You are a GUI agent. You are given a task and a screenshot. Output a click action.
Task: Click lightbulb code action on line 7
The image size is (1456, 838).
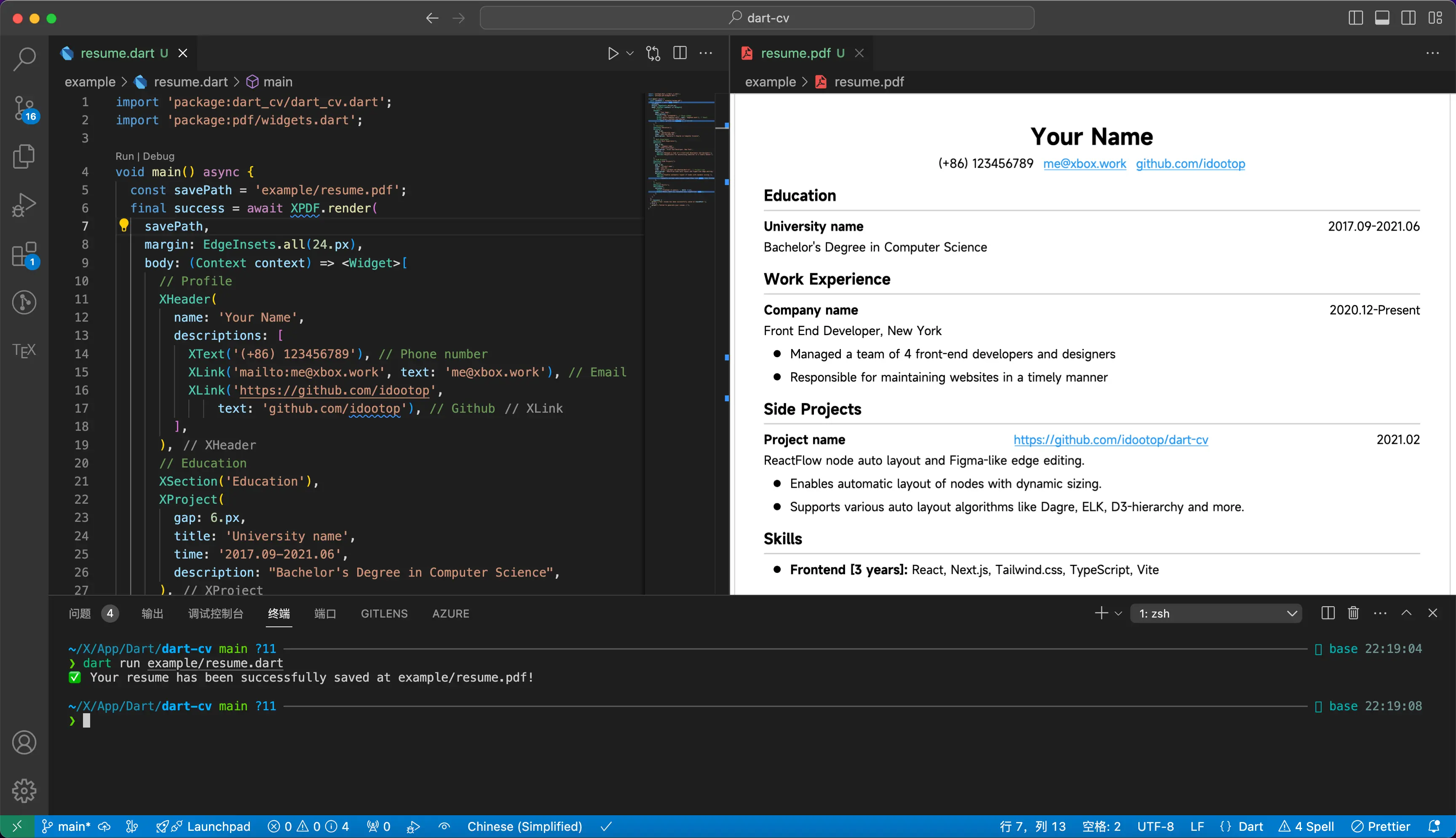[x=123, y=225]
